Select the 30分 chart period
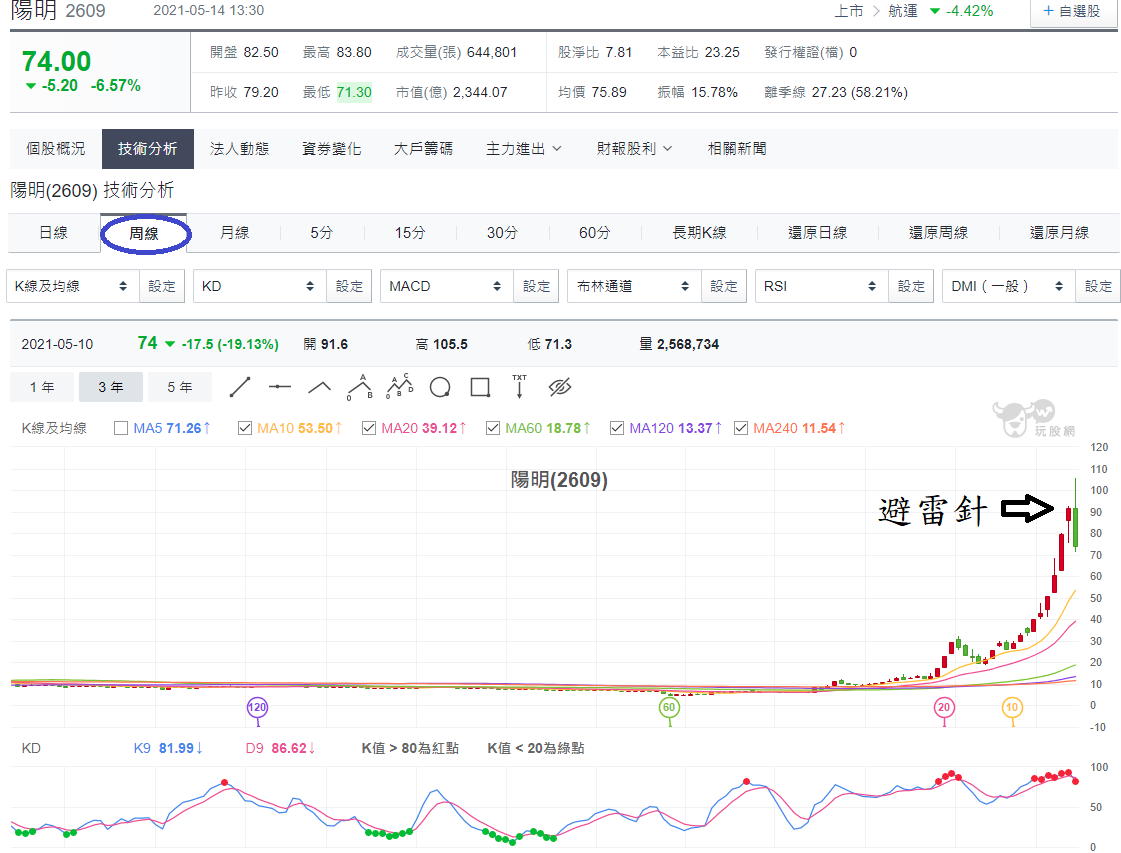The width and height of the screenshot is (1121, 853). point(503,233)
